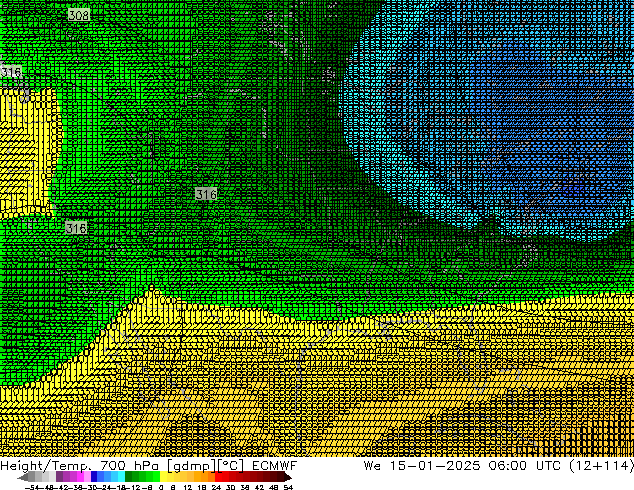The image size is (634, 490).
Task: Click the "700 hPa" level text
Action: [129, 466]
